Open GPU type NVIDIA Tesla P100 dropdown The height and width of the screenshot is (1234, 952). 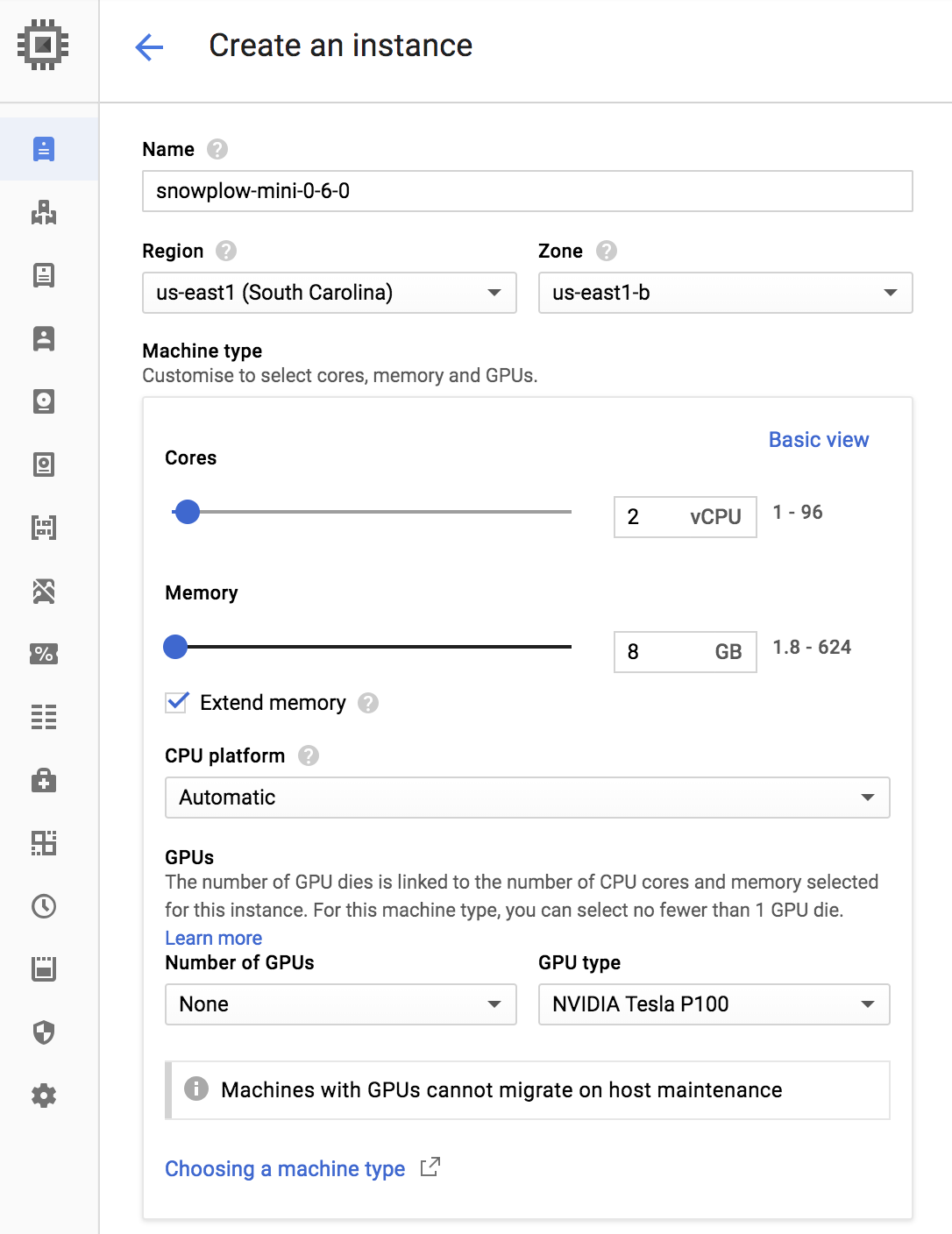click(x=714, y=1004)
